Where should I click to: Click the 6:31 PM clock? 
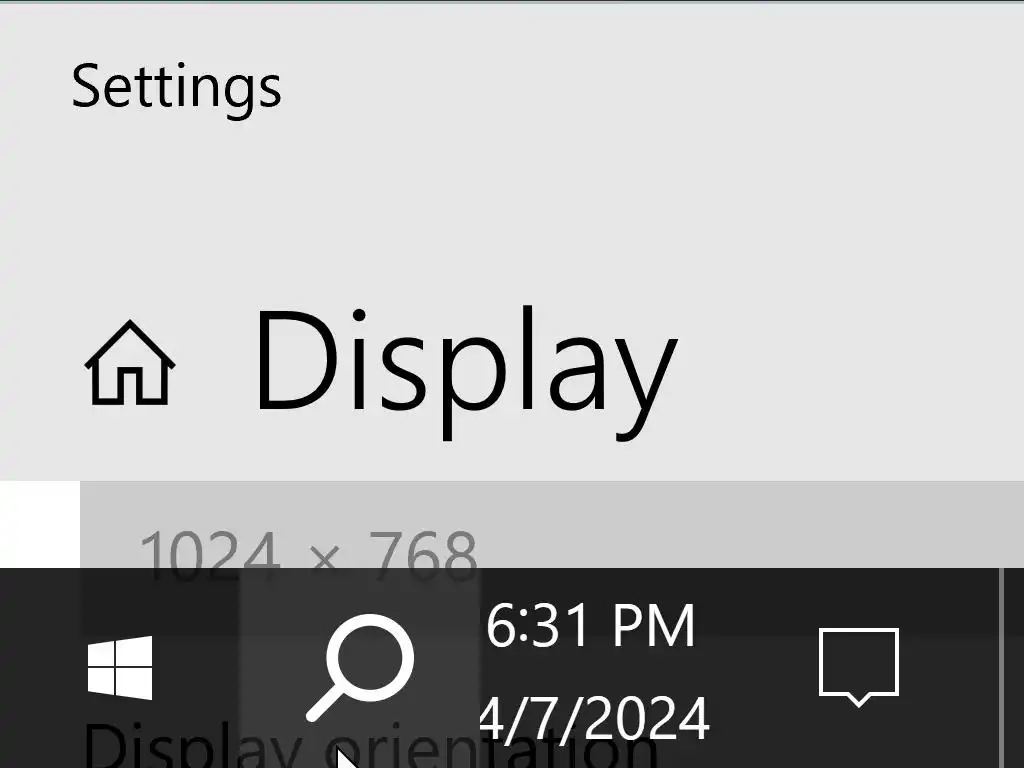tap(590, 626)
